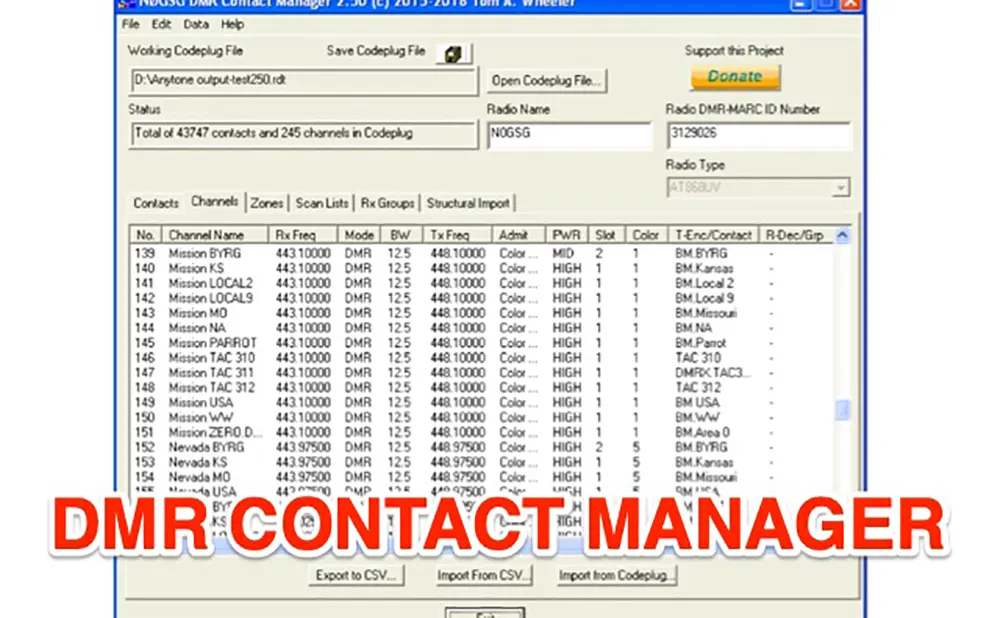Click the Import From CSV button
Viewport: 1000px width, 618px height.
(483, 575)
